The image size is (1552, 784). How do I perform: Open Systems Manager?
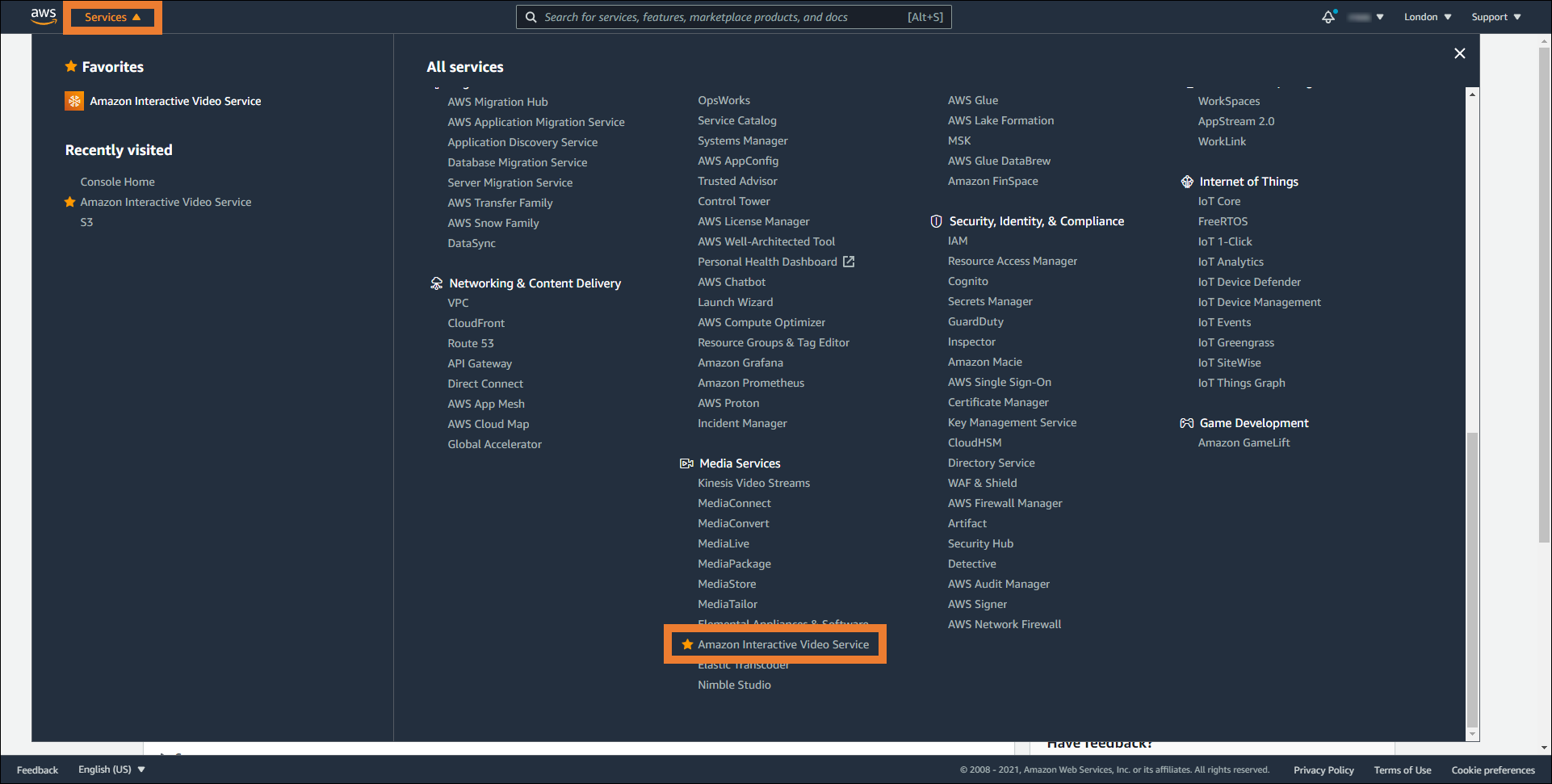pyautogui.click(x=742, y=140)
